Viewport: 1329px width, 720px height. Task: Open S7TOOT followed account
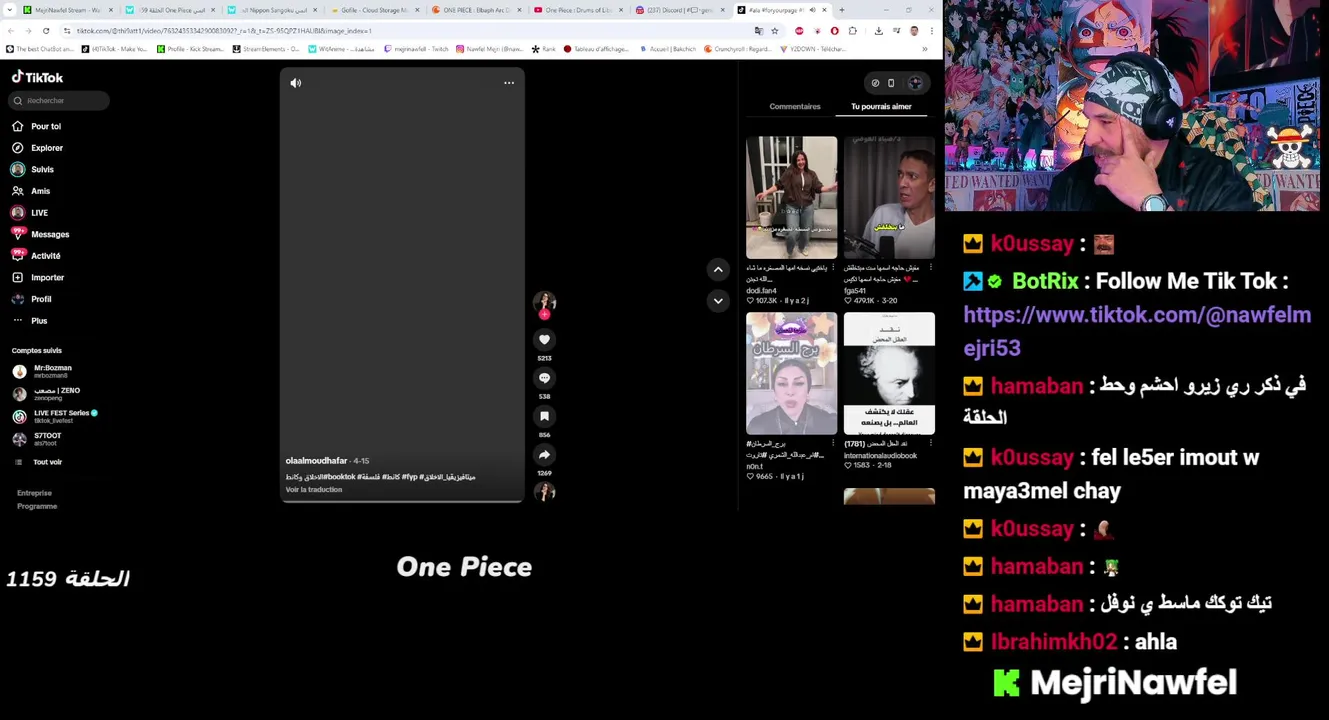[37, 439]
